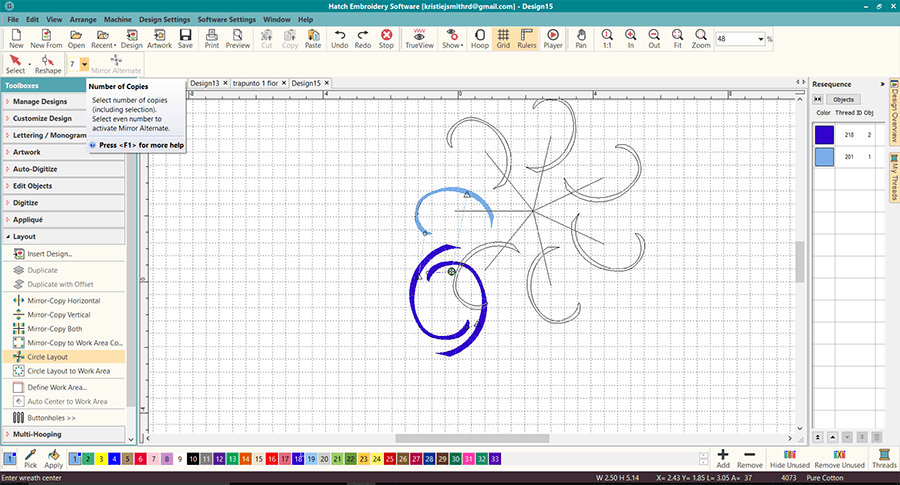This screenshot has width=900, height=485.
Task: Toggle the Hoop display
Action: [480, 38]
